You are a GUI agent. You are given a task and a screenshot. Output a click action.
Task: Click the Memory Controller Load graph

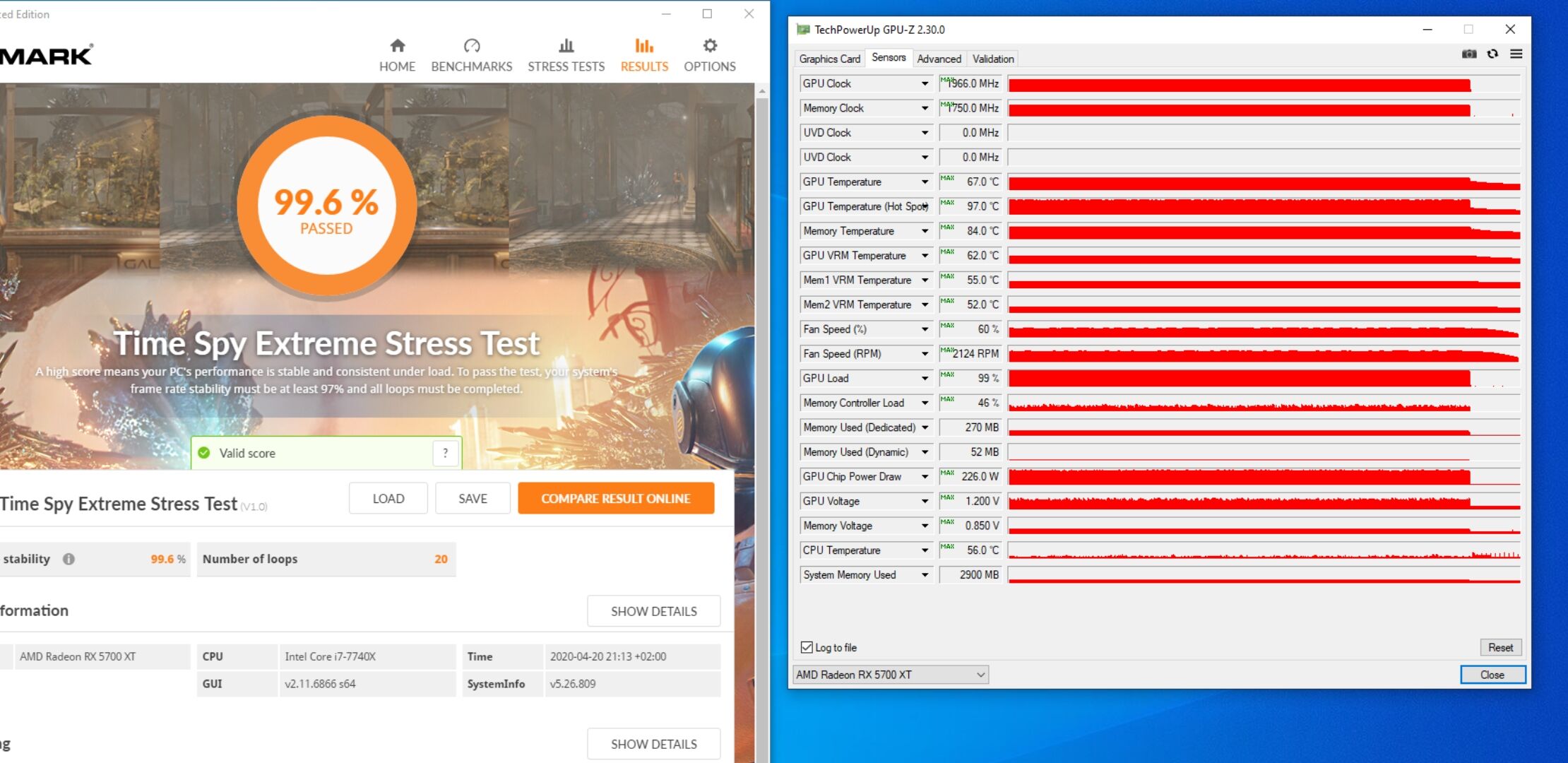[x=1264, y=403]
